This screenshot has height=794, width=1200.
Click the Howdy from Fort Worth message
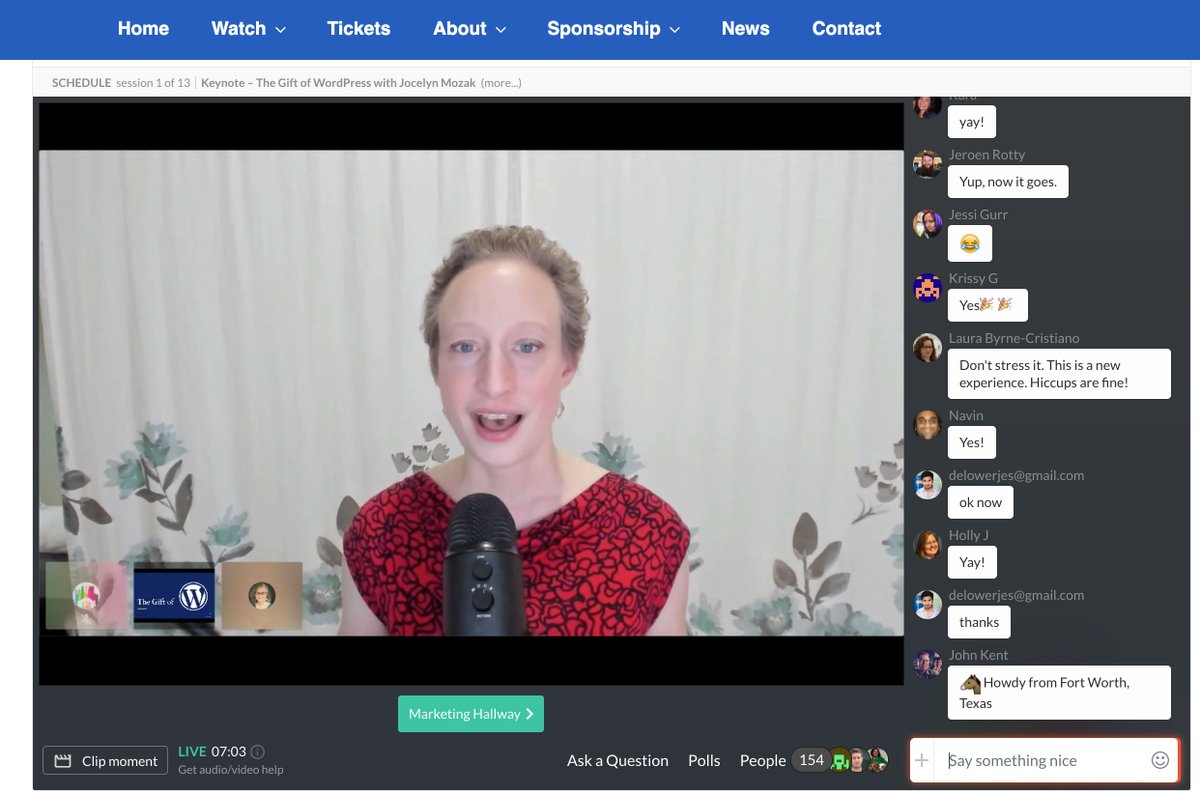click(1059, 692)
